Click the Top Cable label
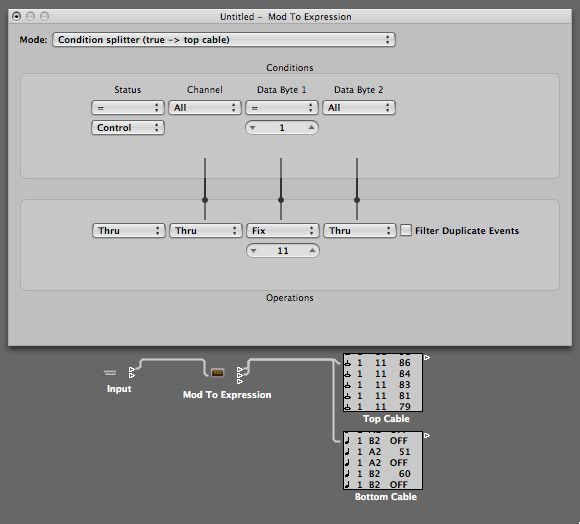 386,419
